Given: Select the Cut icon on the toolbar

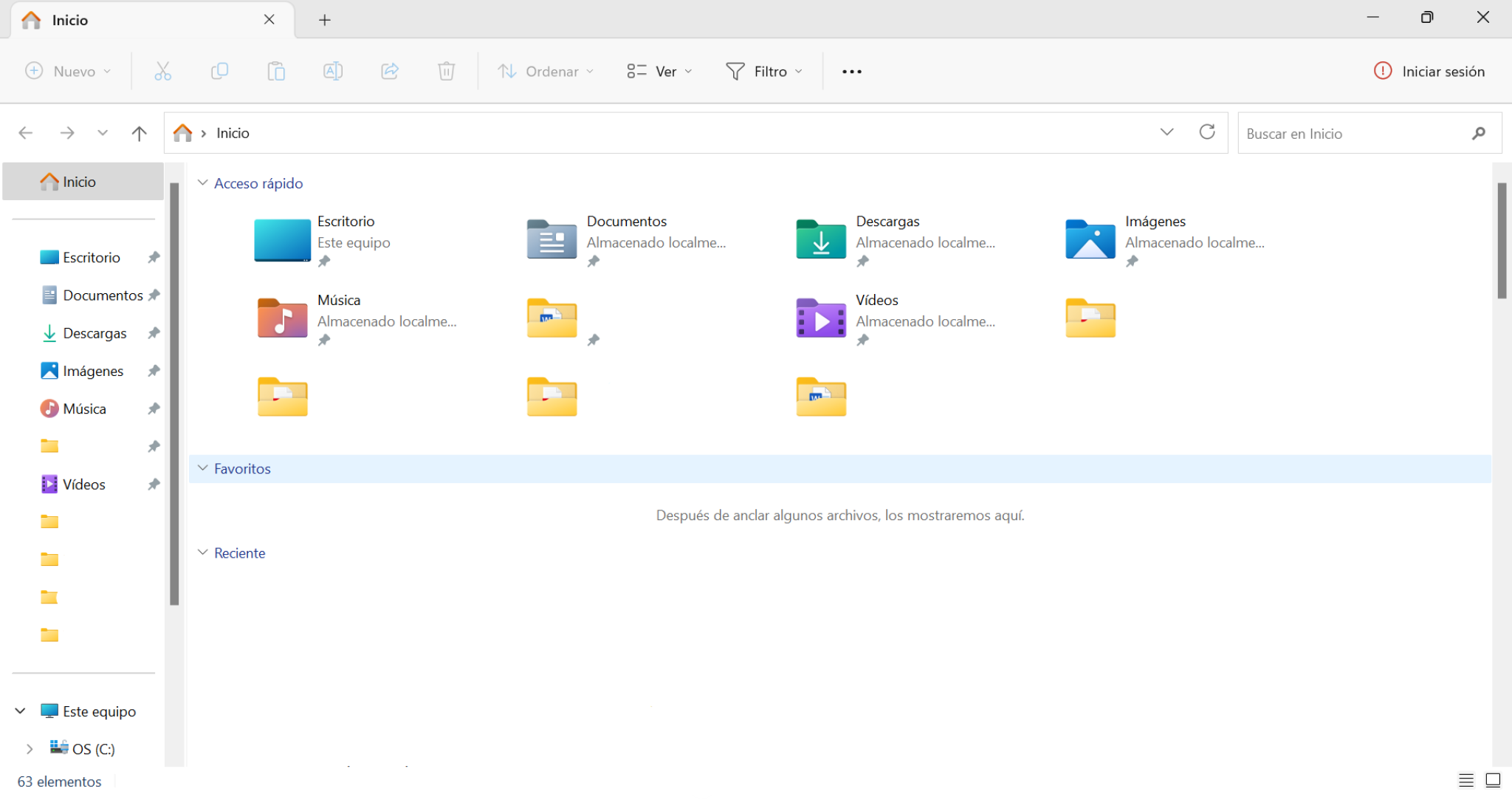Looking at the screenshot, I should pyautogui.click(x=162, y=71).
